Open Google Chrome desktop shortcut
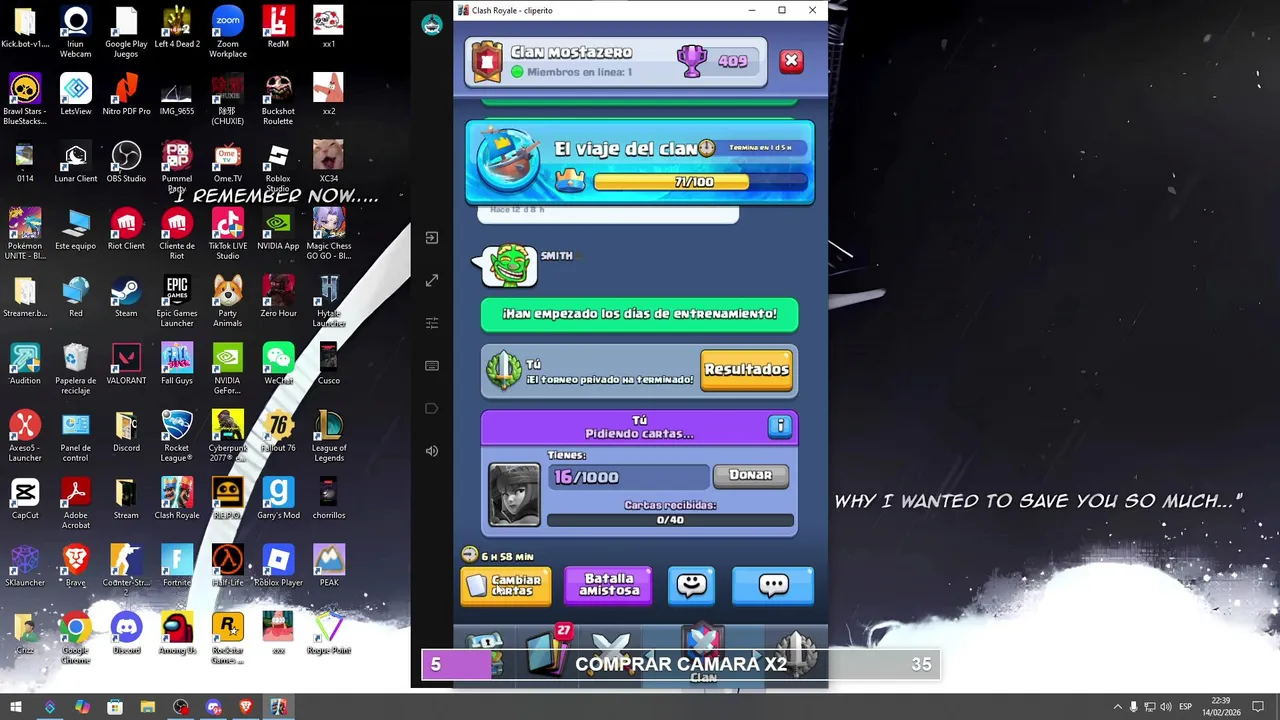This screenshot has width=1280, height=720. coord(75,638)
